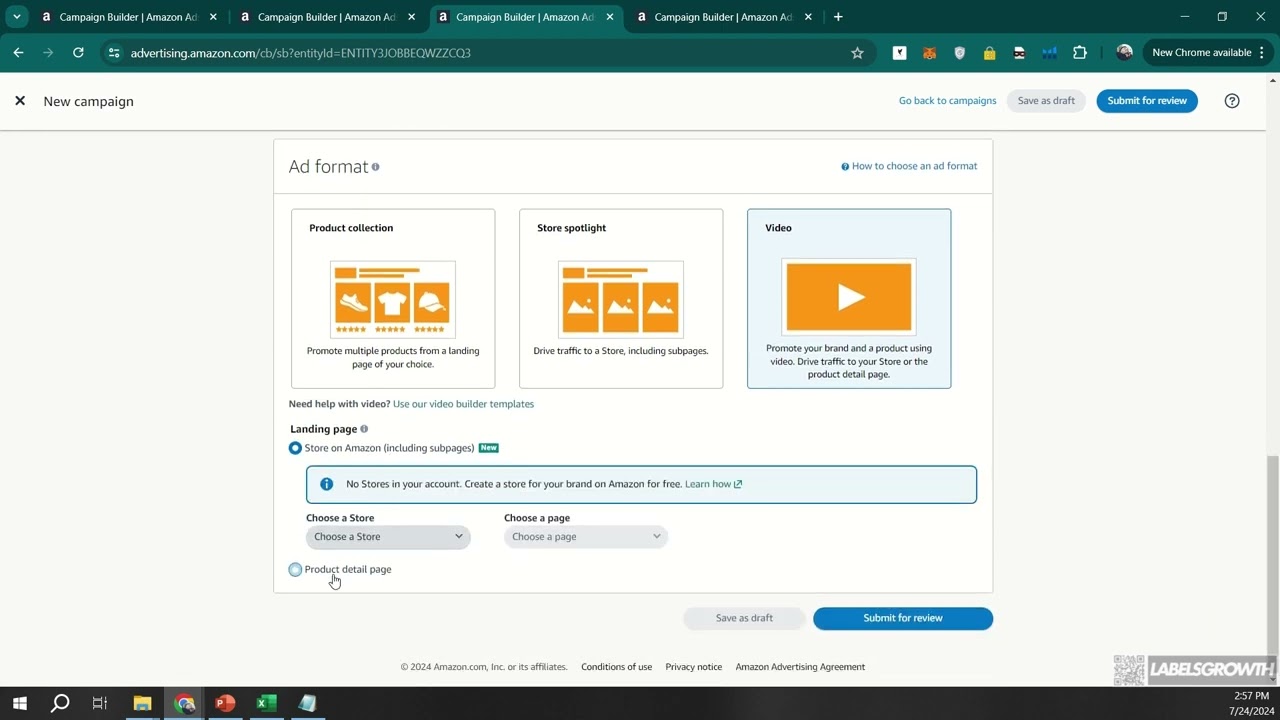Click Go back to campaigns link

947,101
